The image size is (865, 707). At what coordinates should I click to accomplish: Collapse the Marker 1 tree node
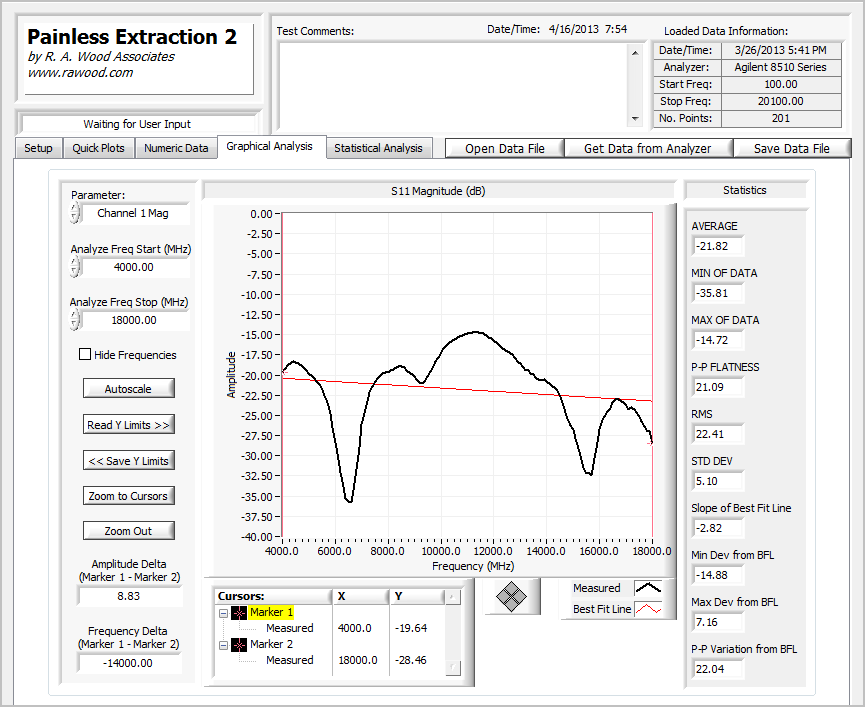tap(223, 613)
